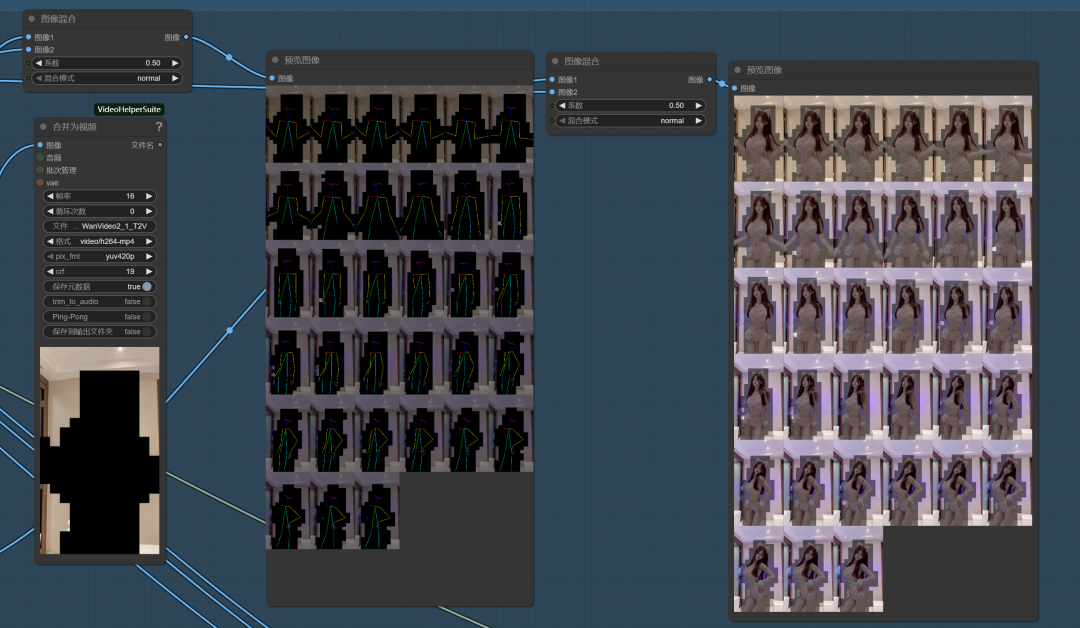The width and height of the screenshot is (1080, 628).
Task: Increase 系数 on upper-left 图像混合 node
Action: tap(175, 63)
